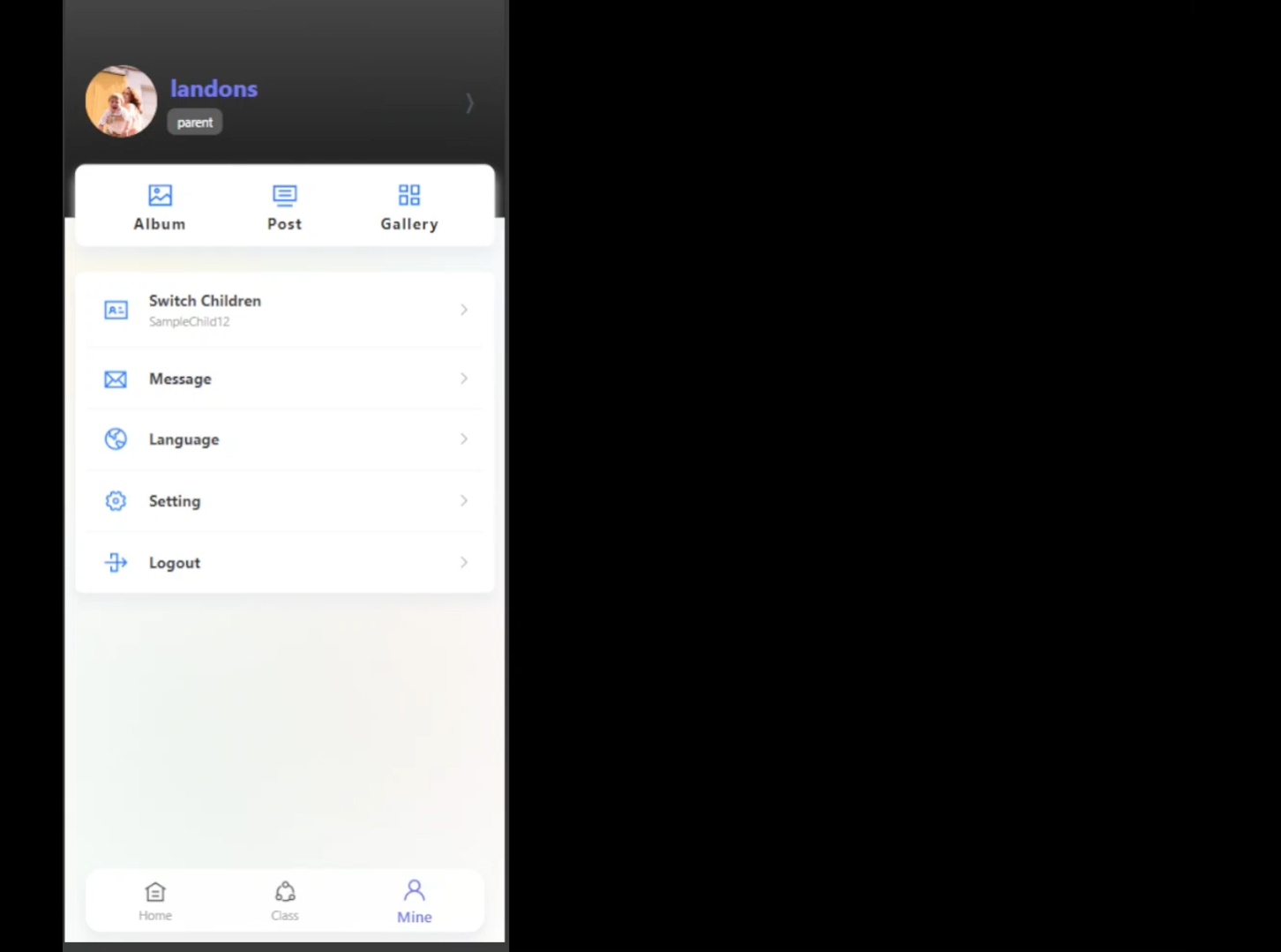Screen dimensions: 1281x952
Task: Click the Logout row chevron
Action: (x=463, y=563)
